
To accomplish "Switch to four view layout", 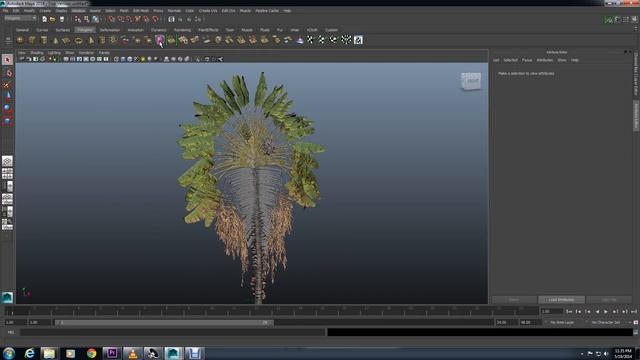I will 7,173.
